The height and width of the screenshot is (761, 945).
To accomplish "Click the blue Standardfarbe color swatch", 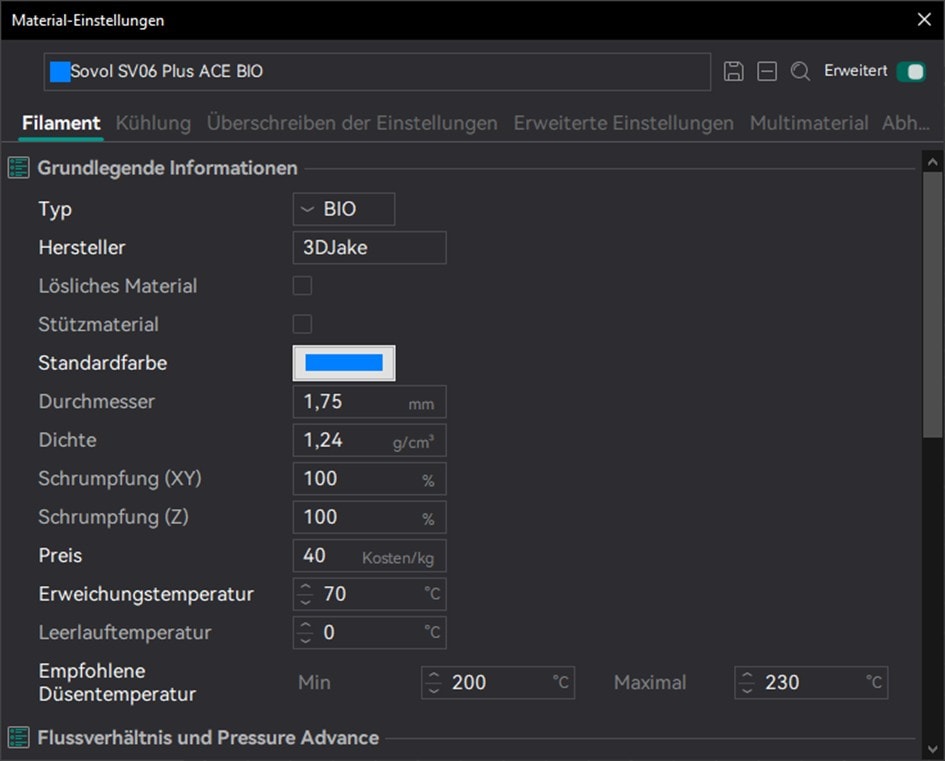I will (x=344, y=363).
